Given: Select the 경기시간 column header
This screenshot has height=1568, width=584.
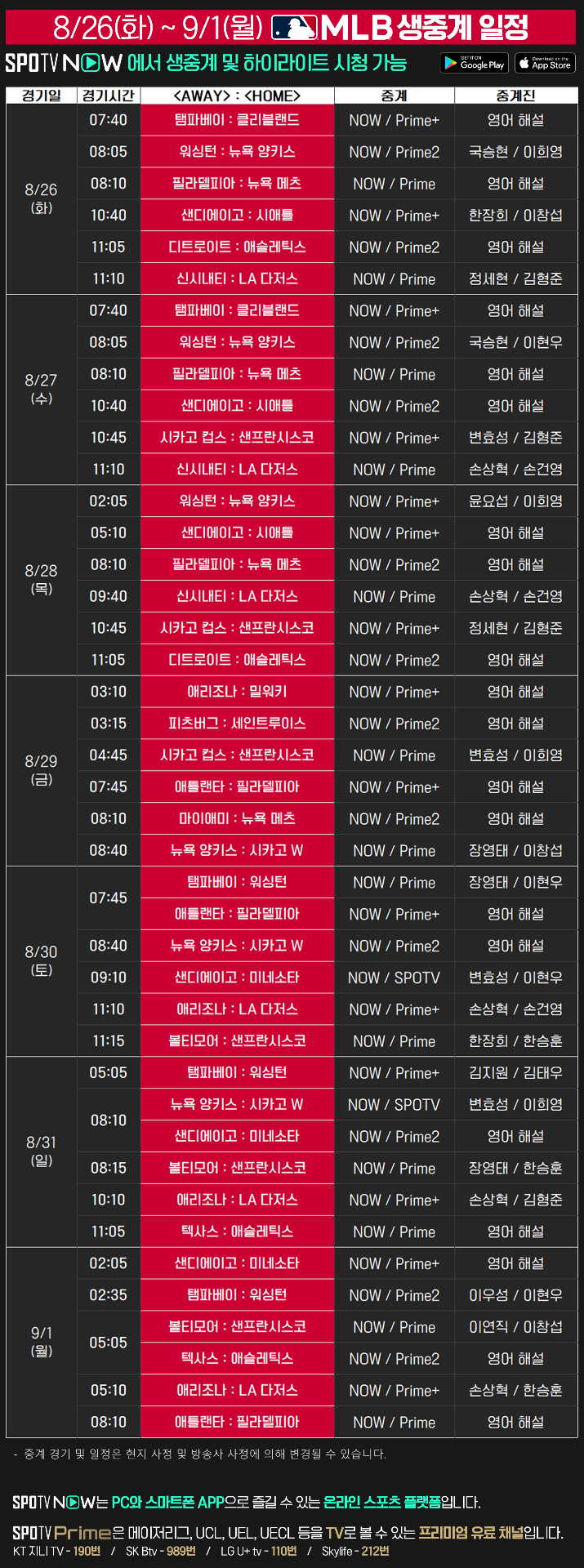Looking at the screenshot, I should [109, 96].
